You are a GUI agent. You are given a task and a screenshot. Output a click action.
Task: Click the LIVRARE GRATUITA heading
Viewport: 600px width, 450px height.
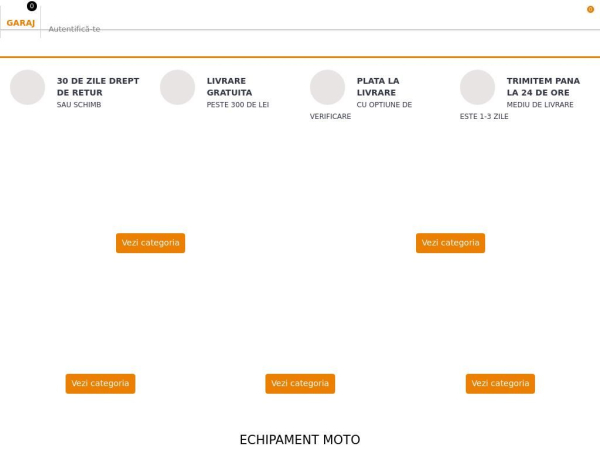click(229, 87)
